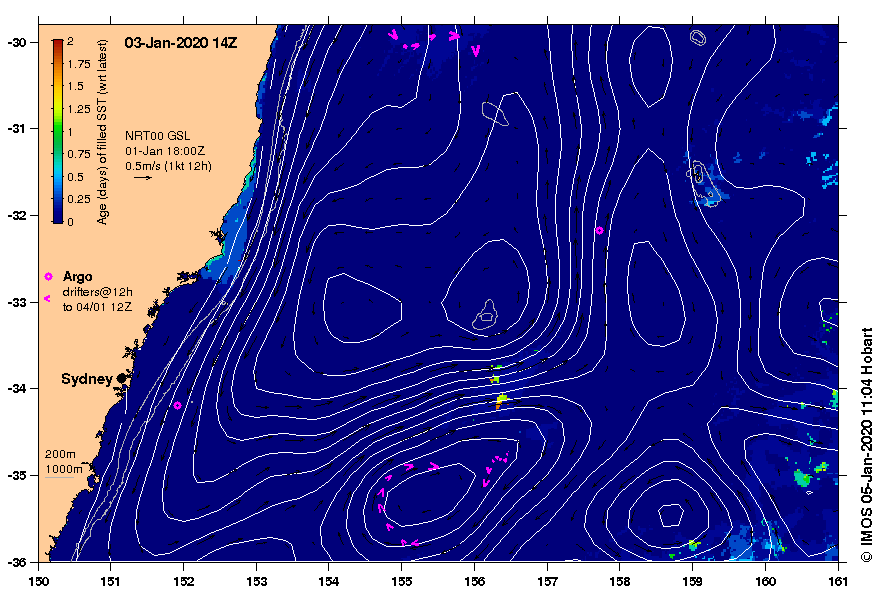This screenshot has height=600, width=879.
Task: Click the 01-Jan 18:00Z text
Action: coord(165,151)
